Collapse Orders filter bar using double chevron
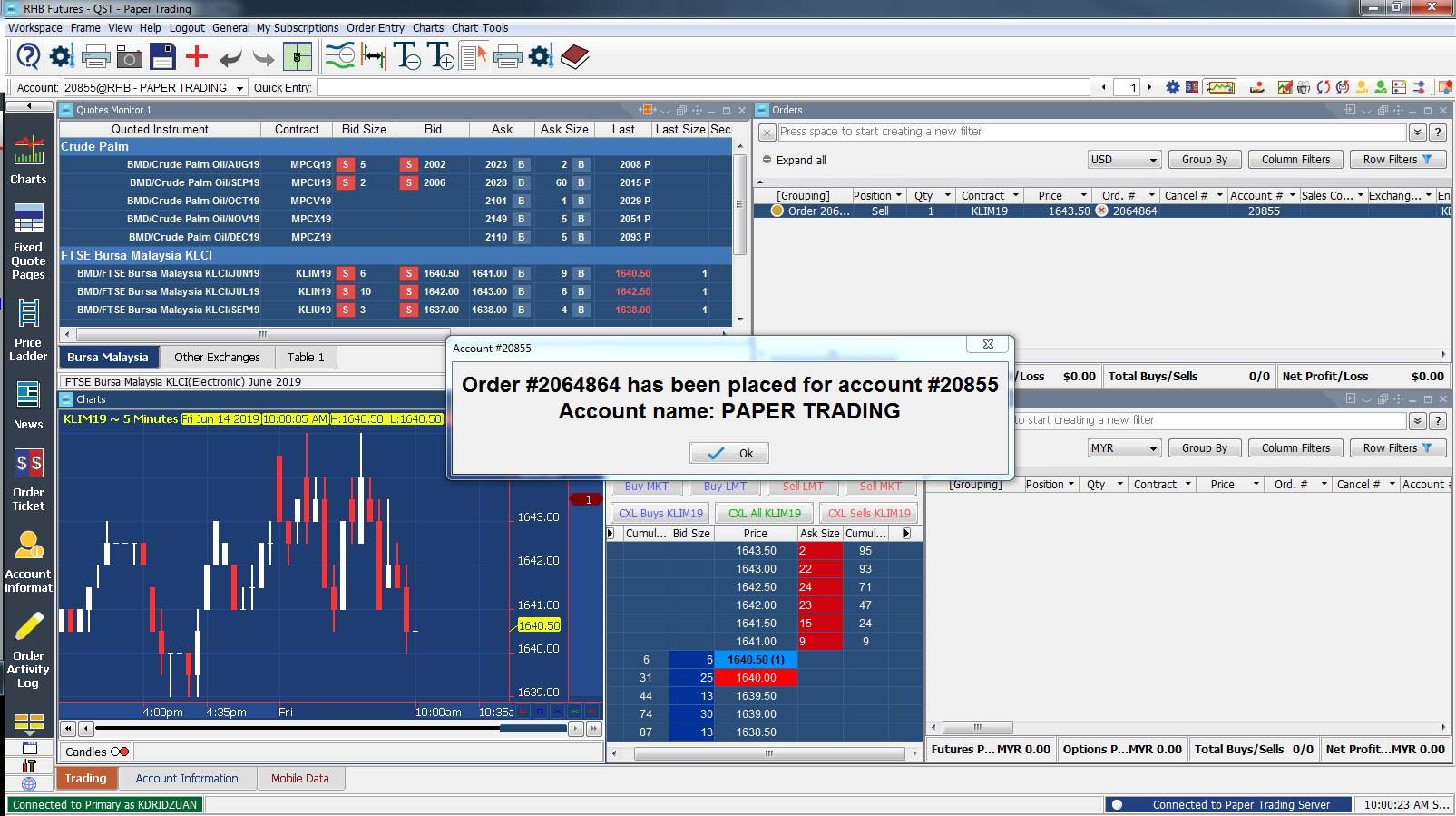 click(x=1417, y=132)
